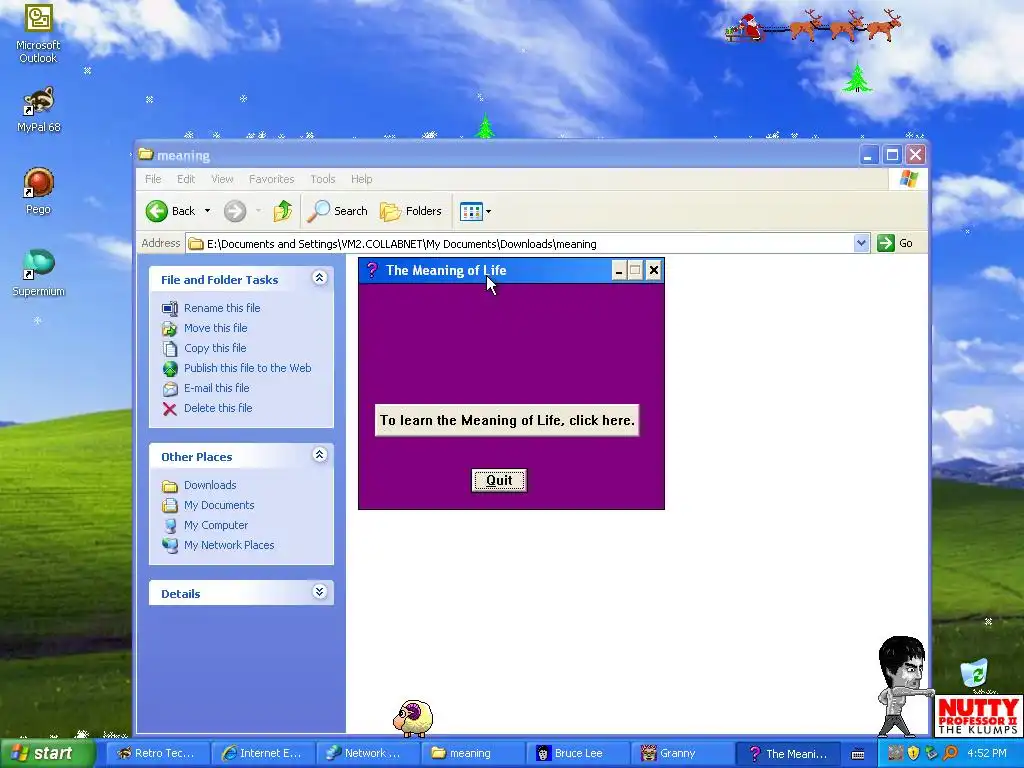Click the Nutty Professor II Klumps icon
The height and width of the screenshot is (768, 1024).
point(978,716)
